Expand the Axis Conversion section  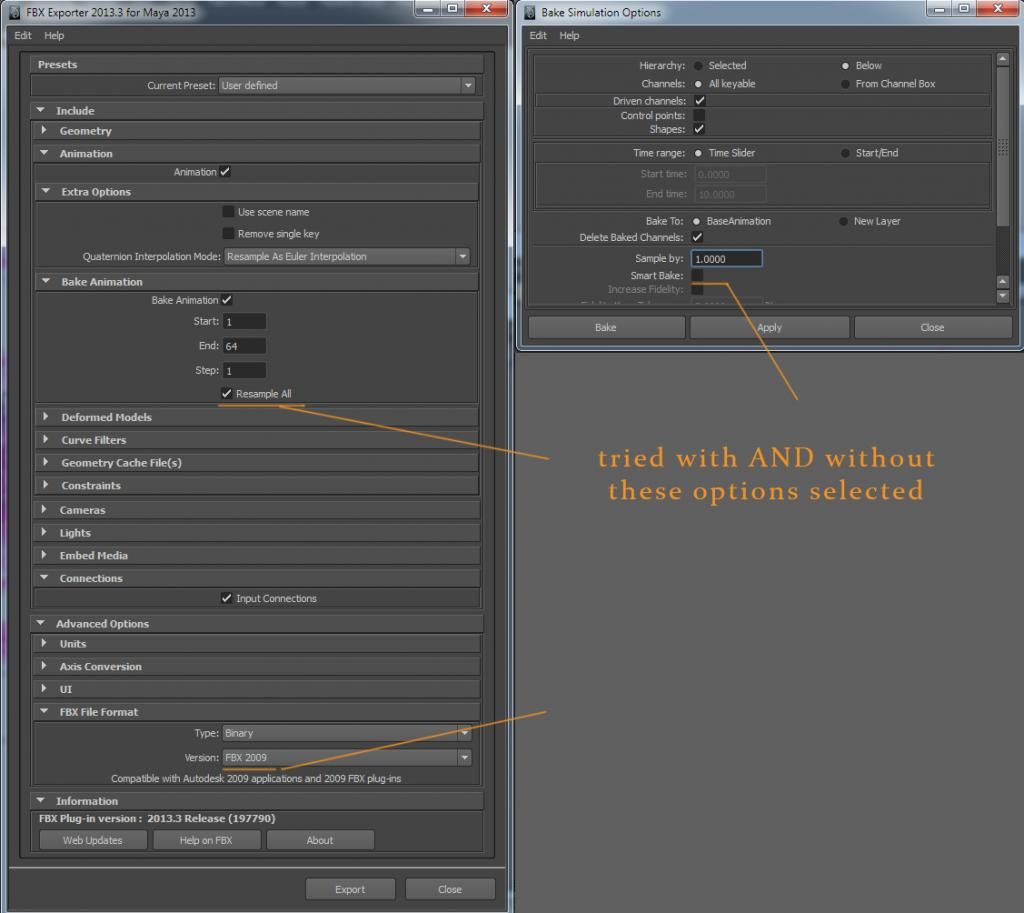point(44,665)
